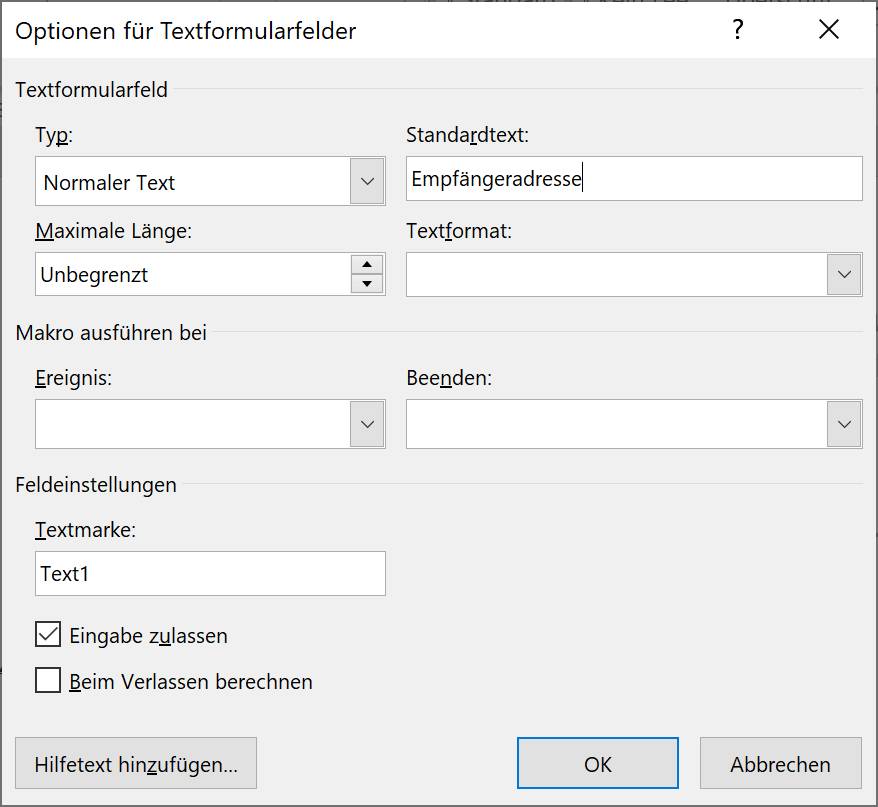This screenshot has width=878, height=807.
Task: Uncheck Eingabe zulassen checkbox
Action: tap(48, 635)
